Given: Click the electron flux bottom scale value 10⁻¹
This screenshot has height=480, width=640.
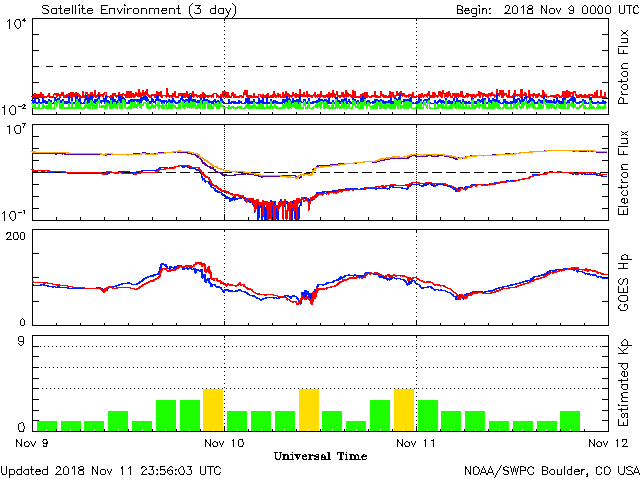Looking at the screenshot, I should (x=14, y=215).
